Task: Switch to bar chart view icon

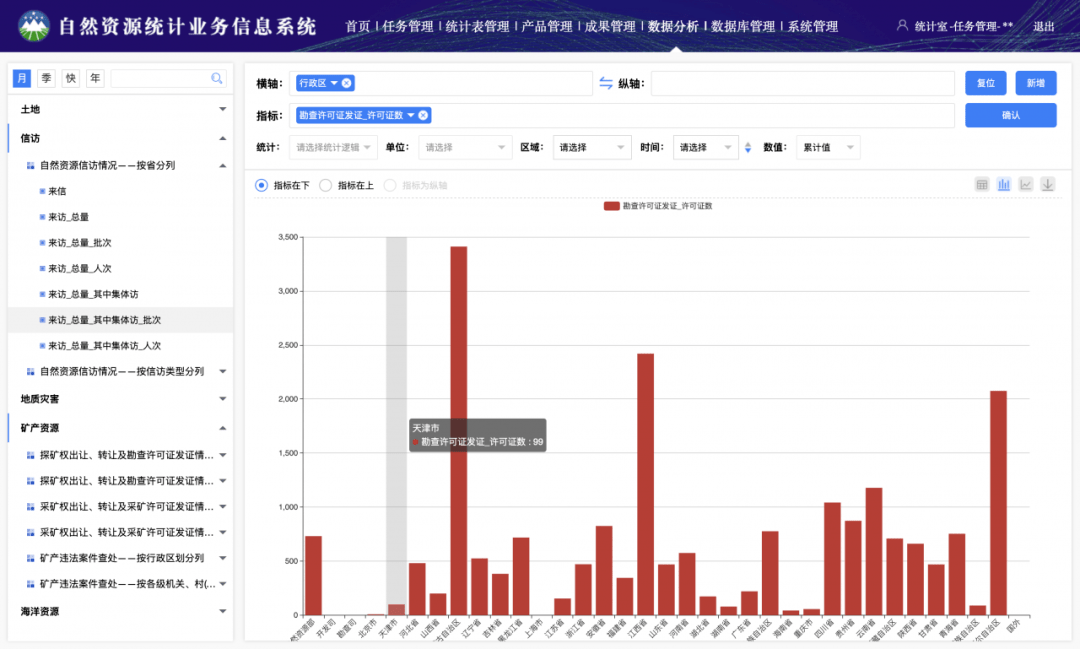Action: coord(1004,185)
